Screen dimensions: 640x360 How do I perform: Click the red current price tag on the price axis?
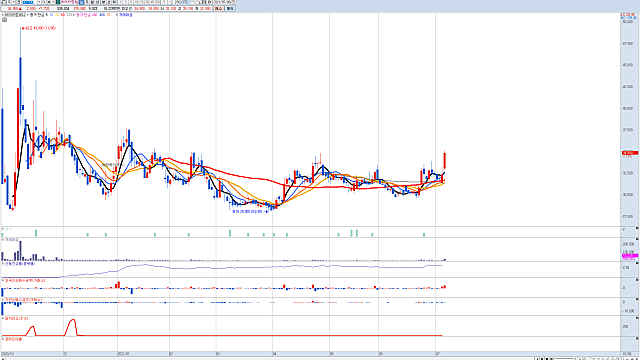coord(630,153)
